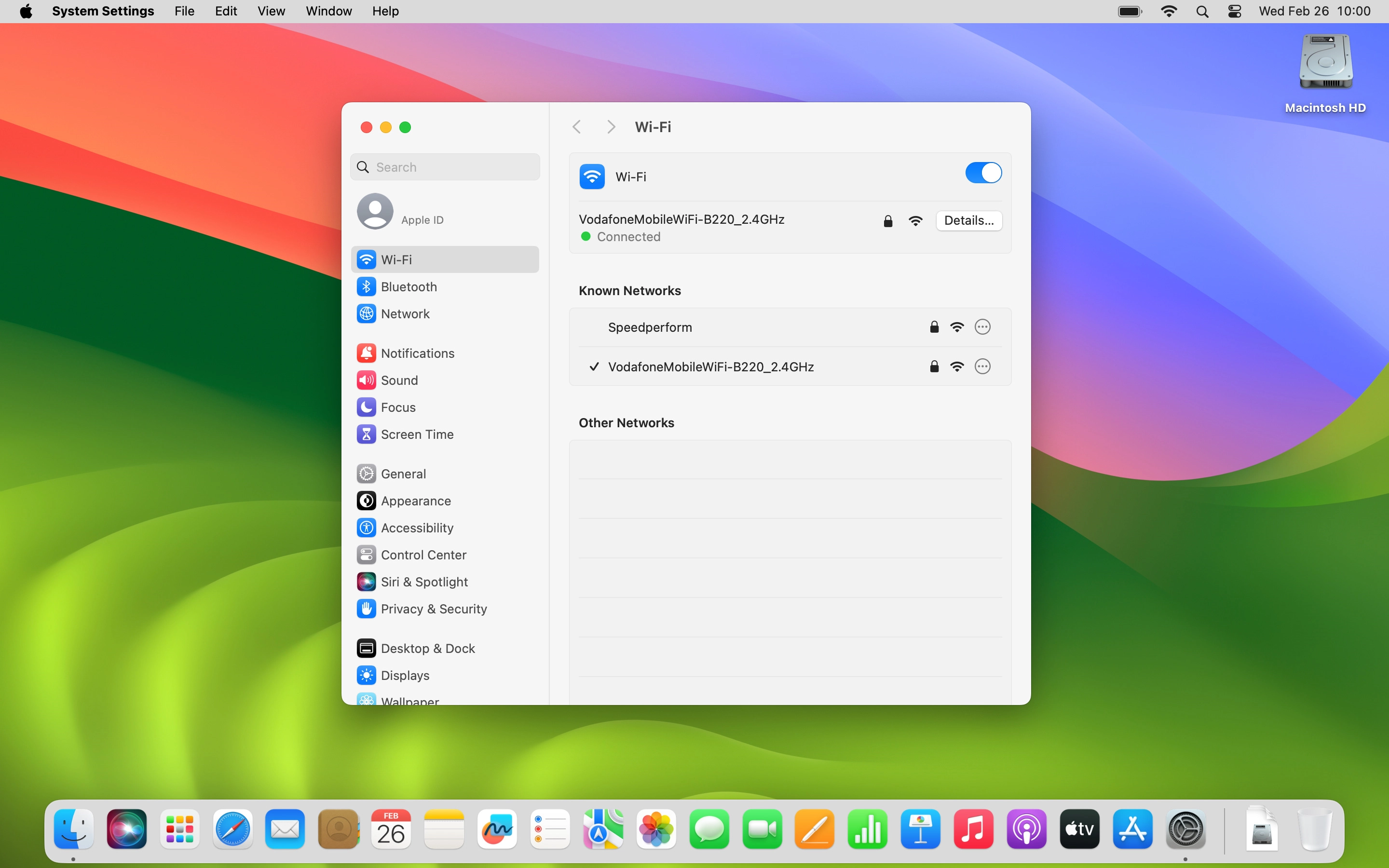The width and height of the screenshot is (1389, 868).
Task: Click the Details button for connected network
Action: point(968,220)
